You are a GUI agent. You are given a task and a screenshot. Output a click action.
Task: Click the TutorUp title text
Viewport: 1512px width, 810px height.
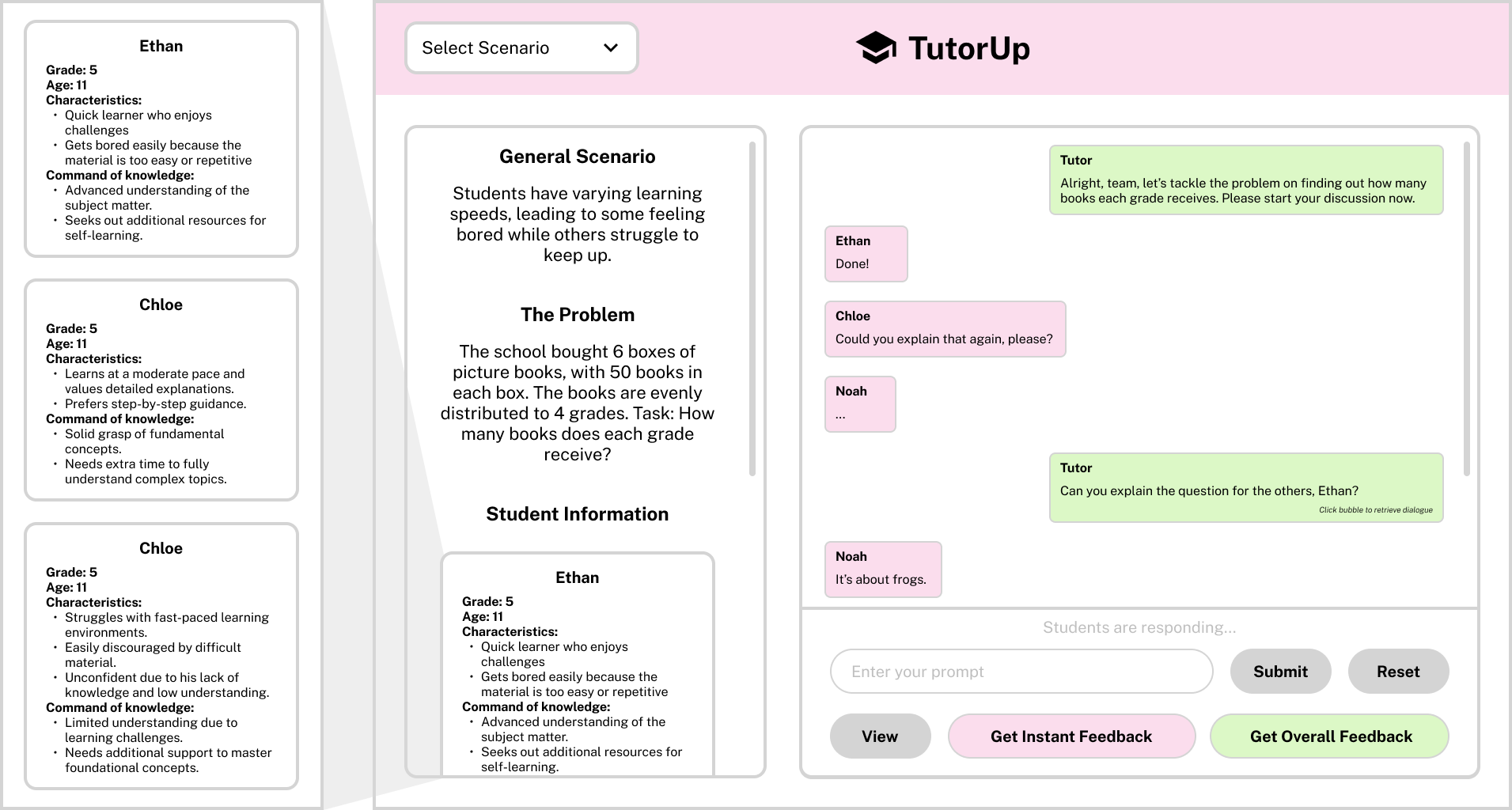click(968, 48)
